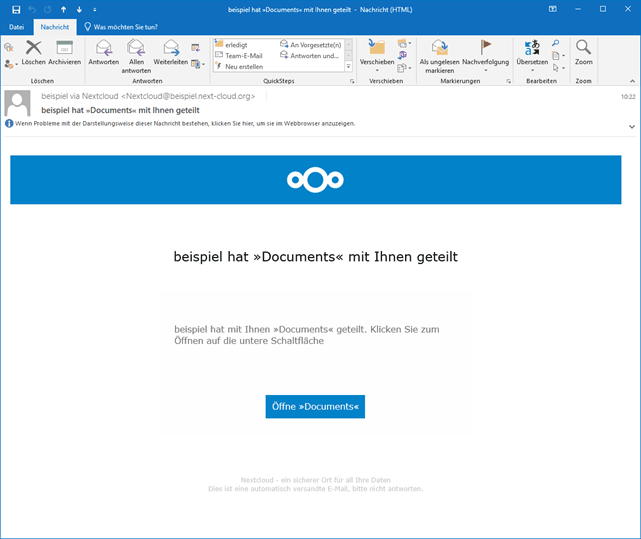This screenshot has width=641, height=539.
Task: Maximize the message window
Action: point(603,9)
